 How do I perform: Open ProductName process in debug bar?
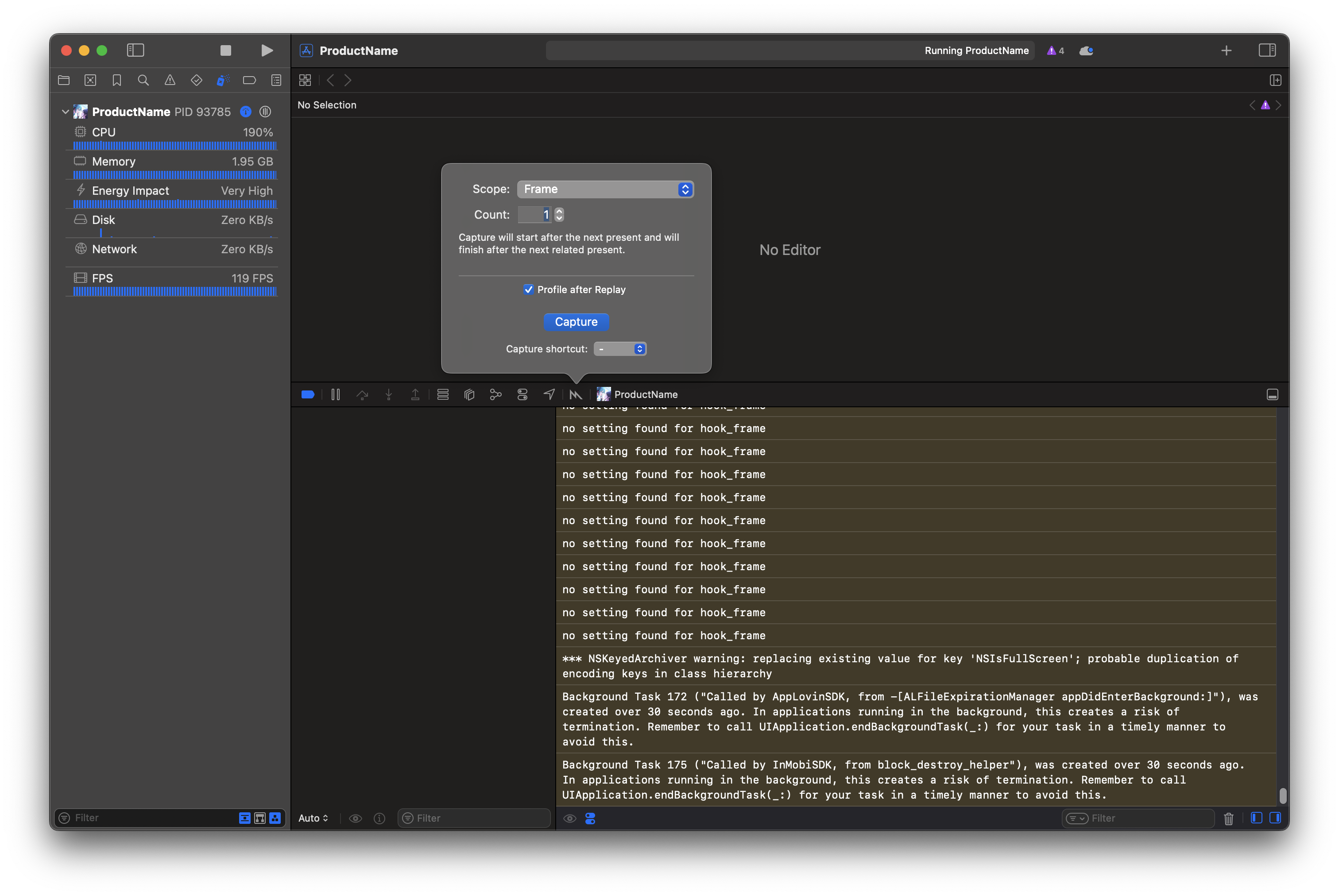[637, 394]
